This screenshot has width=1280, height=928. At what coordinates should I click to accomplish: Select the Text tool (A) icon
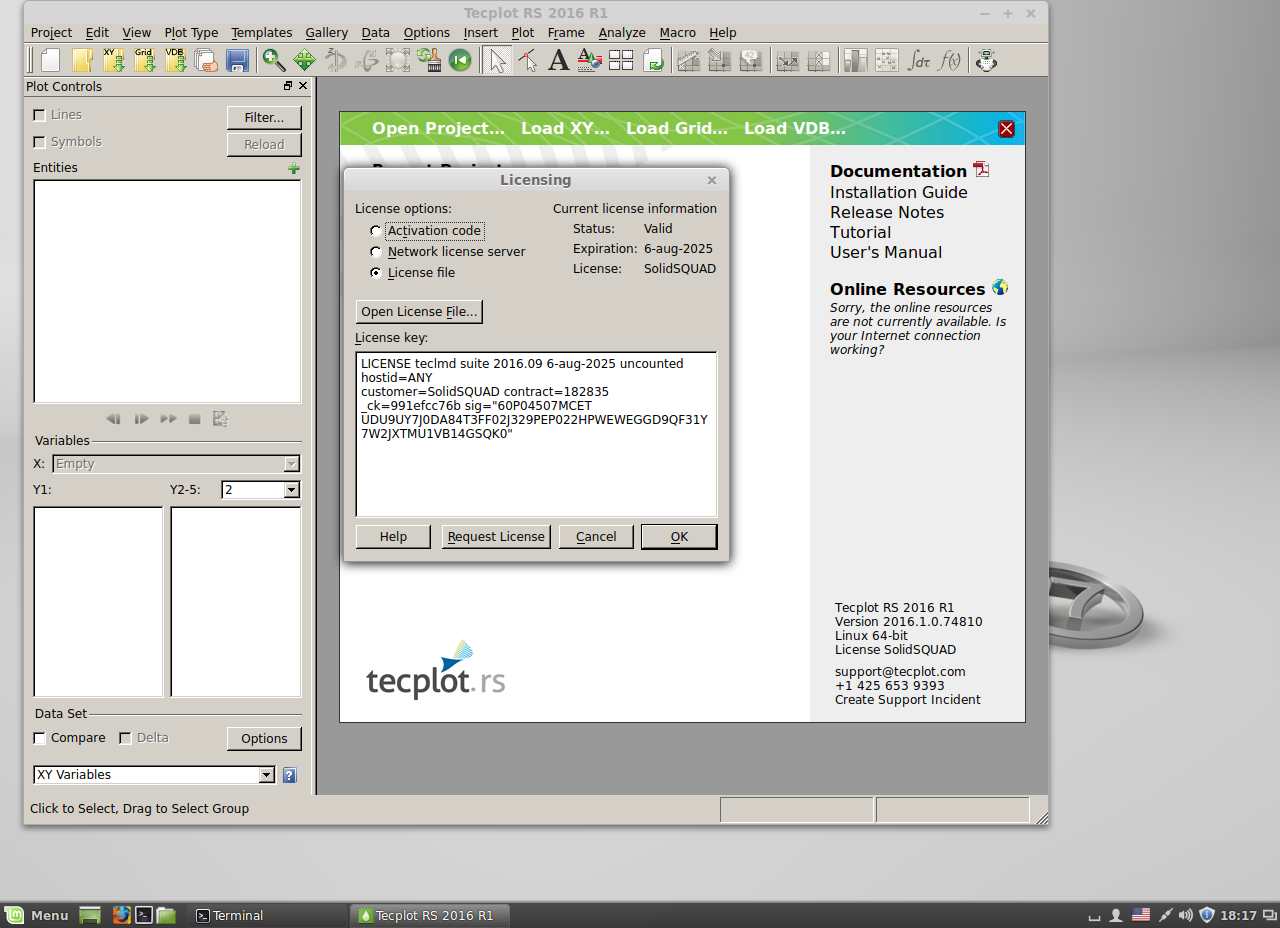tap(559, 60)
